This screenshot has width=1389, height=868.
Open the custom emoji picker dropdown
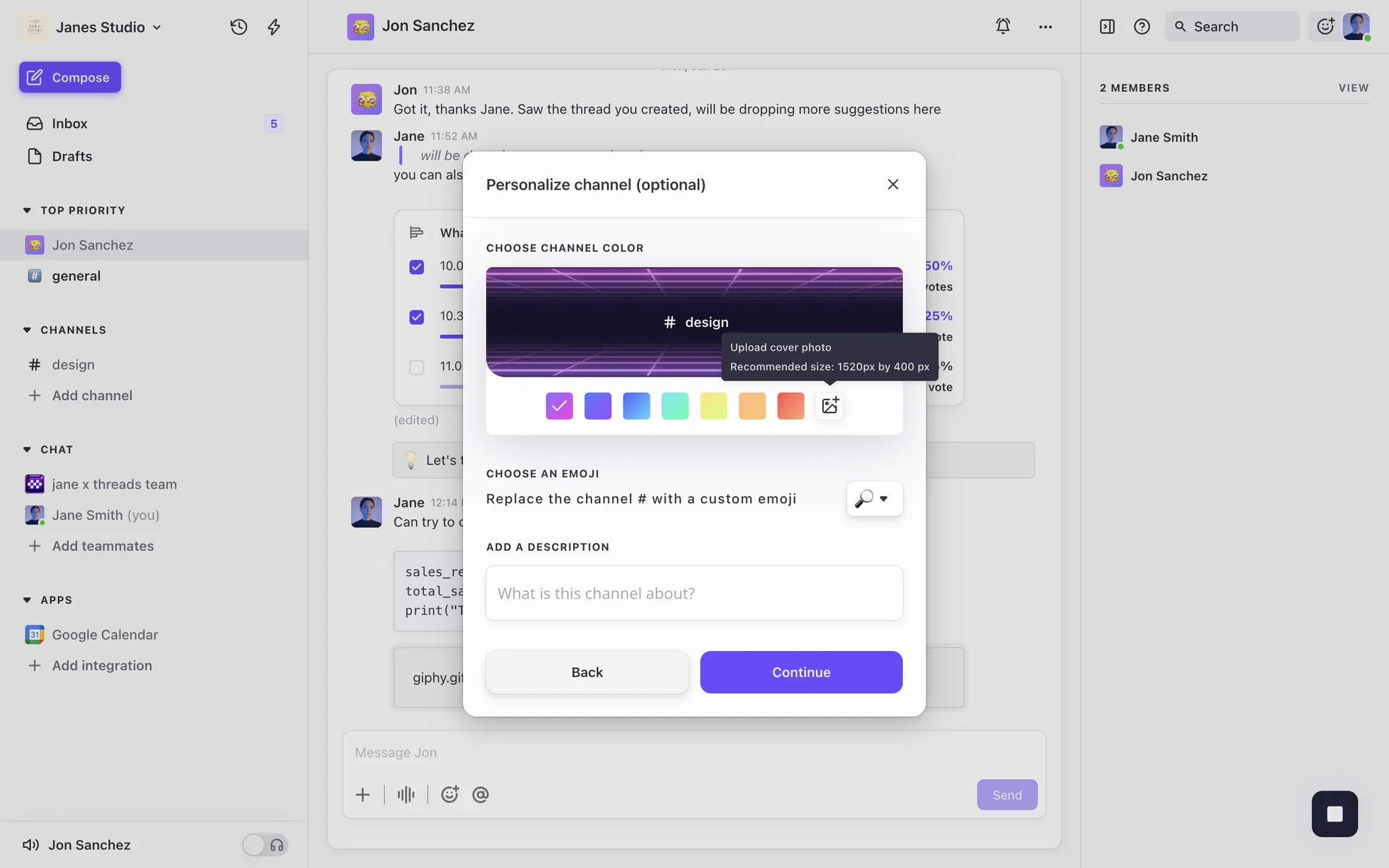tap(874, 498)
